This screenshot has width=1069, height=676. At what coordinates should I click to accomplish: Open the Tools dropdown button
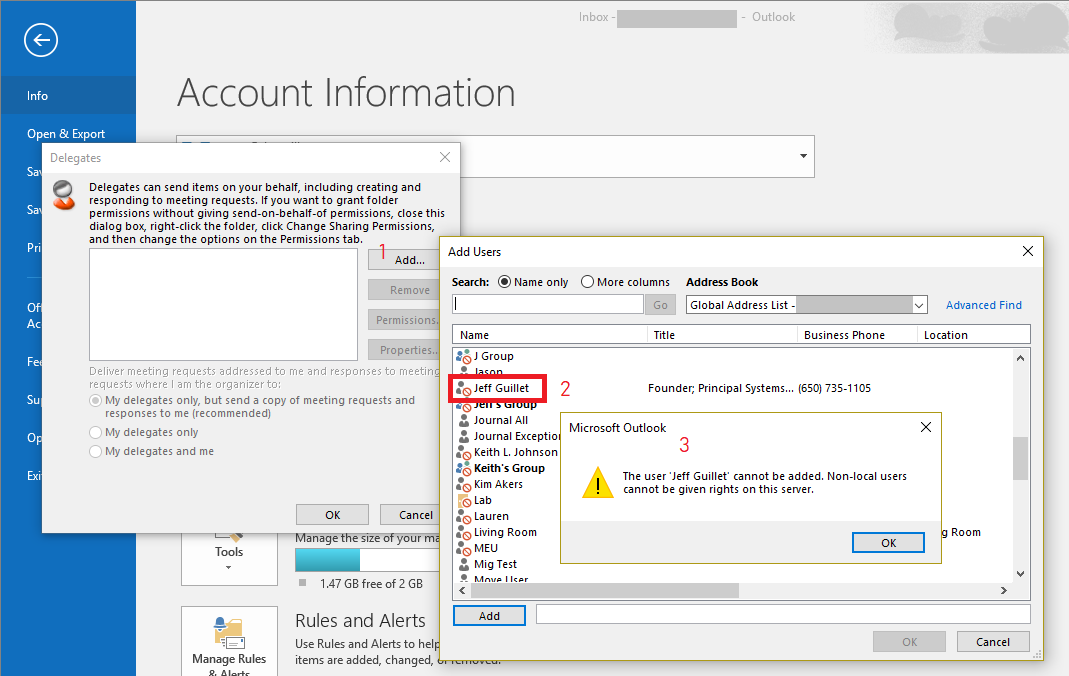coord(229,557)
